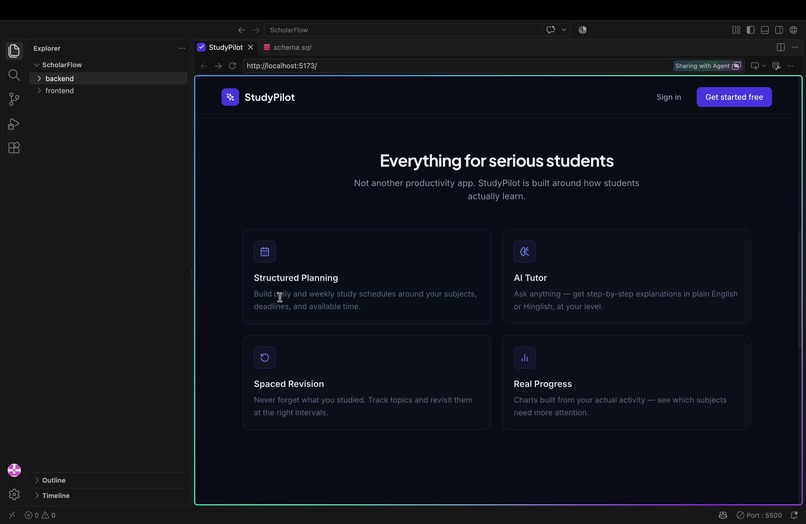Image resolution: width=806 pixels, height=524 pixels.
Task: Click the Spaced Revision refresh icon
Action: tap(265, 357)
